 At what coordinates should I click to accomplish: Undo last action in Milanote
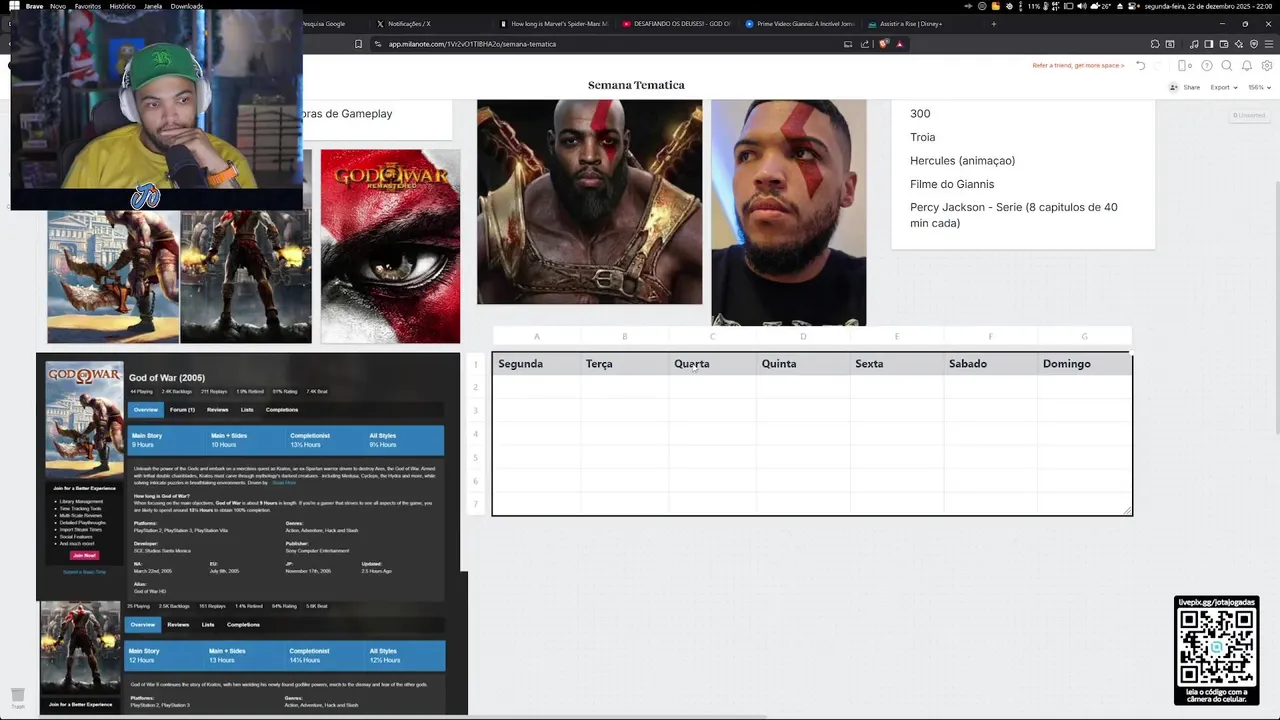tap(1140, 66)
